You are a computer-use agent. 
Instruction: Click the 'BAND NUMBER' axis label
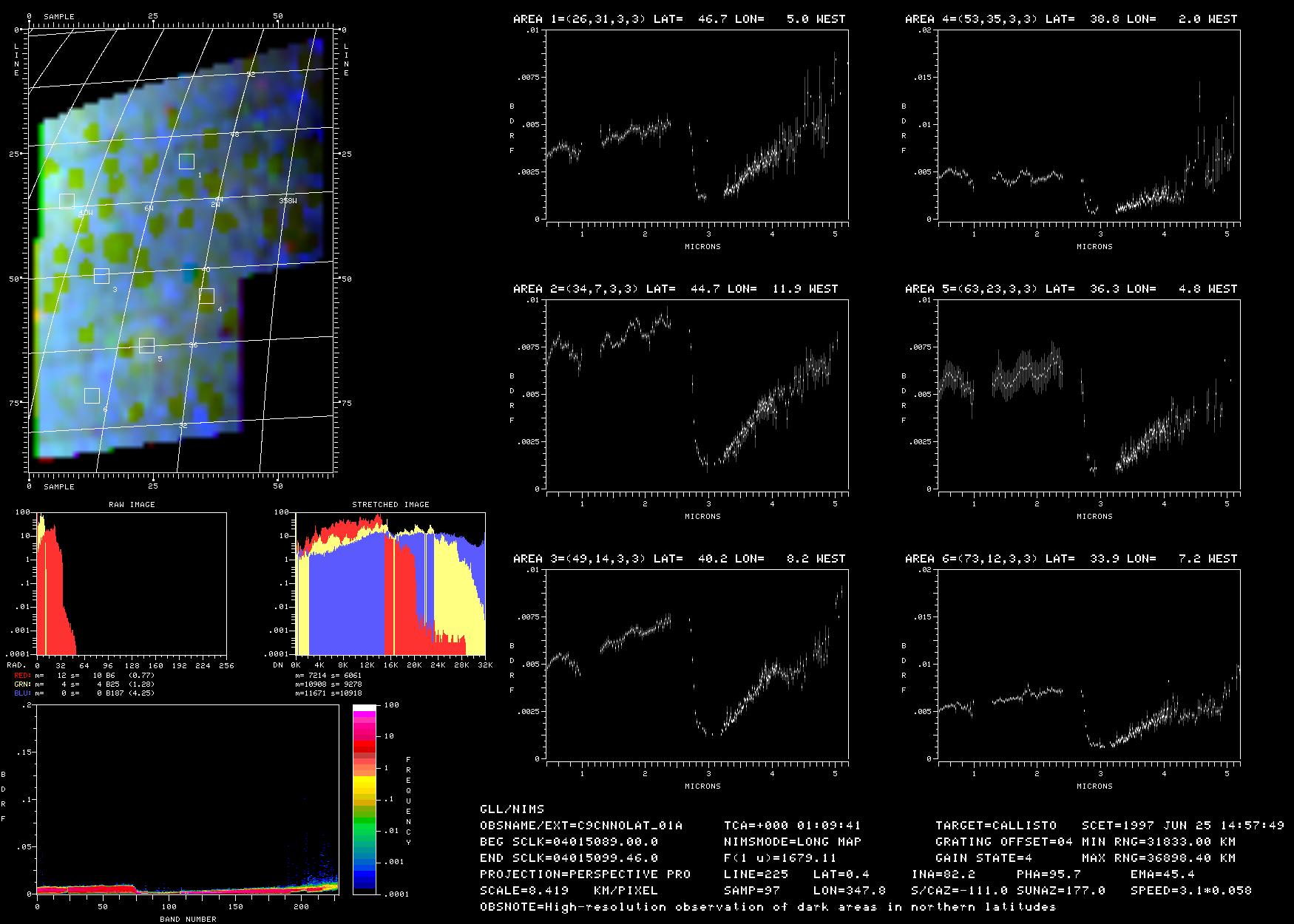[188, 920]
